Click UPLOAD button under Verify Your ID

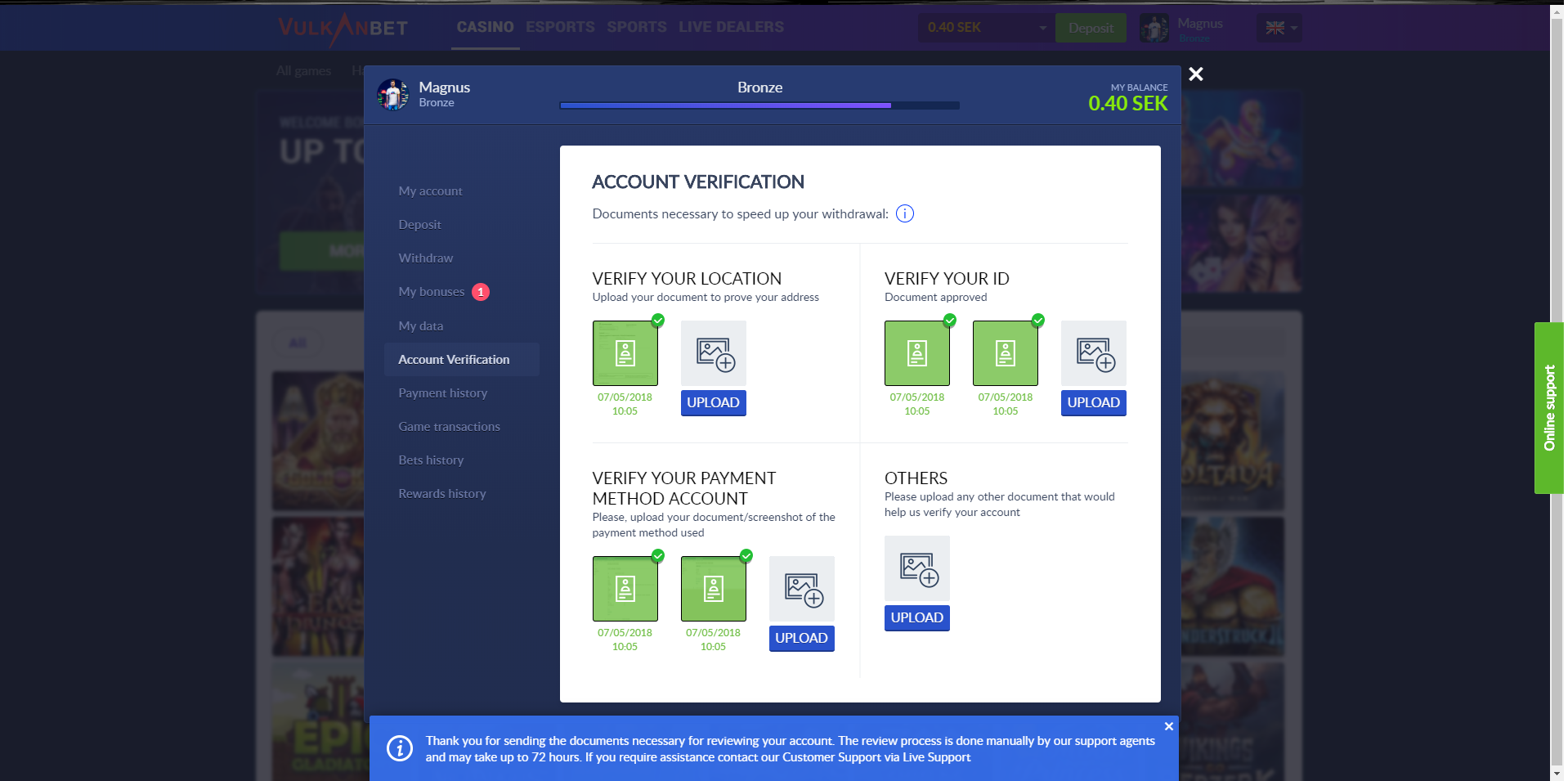(x=1094, y=402)
